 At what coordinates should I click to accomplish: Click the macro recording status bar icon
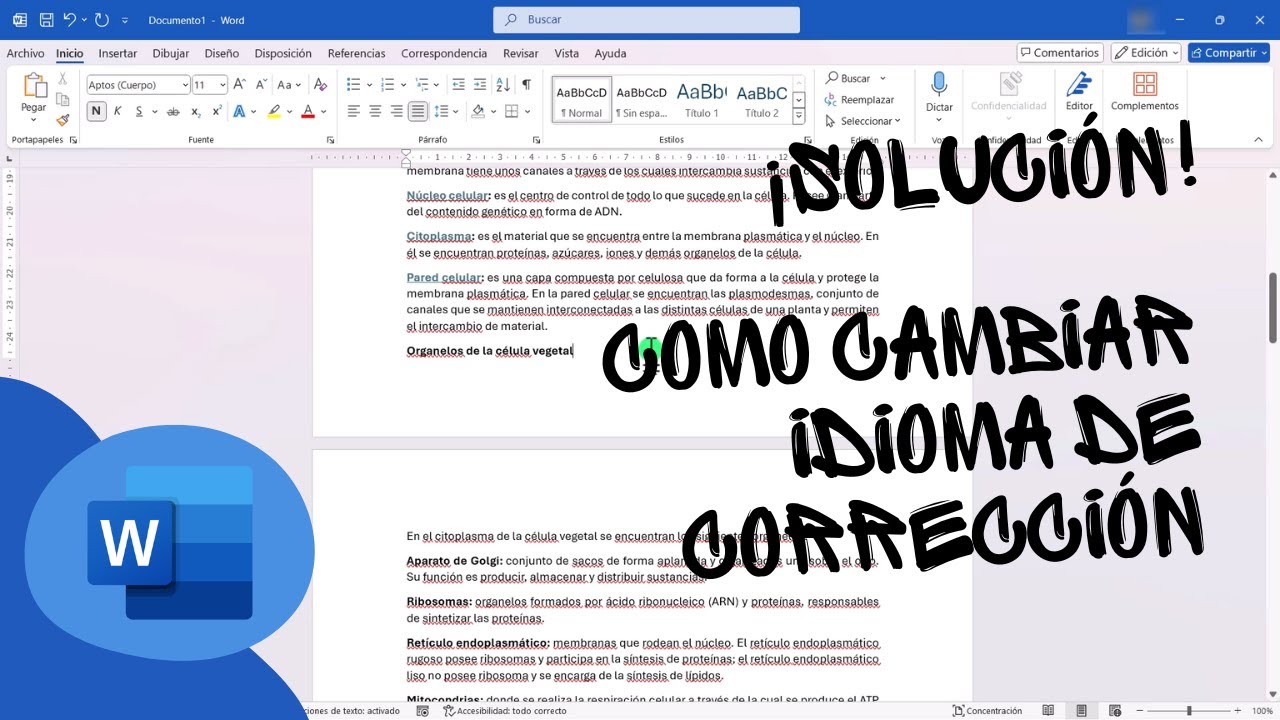423,711
